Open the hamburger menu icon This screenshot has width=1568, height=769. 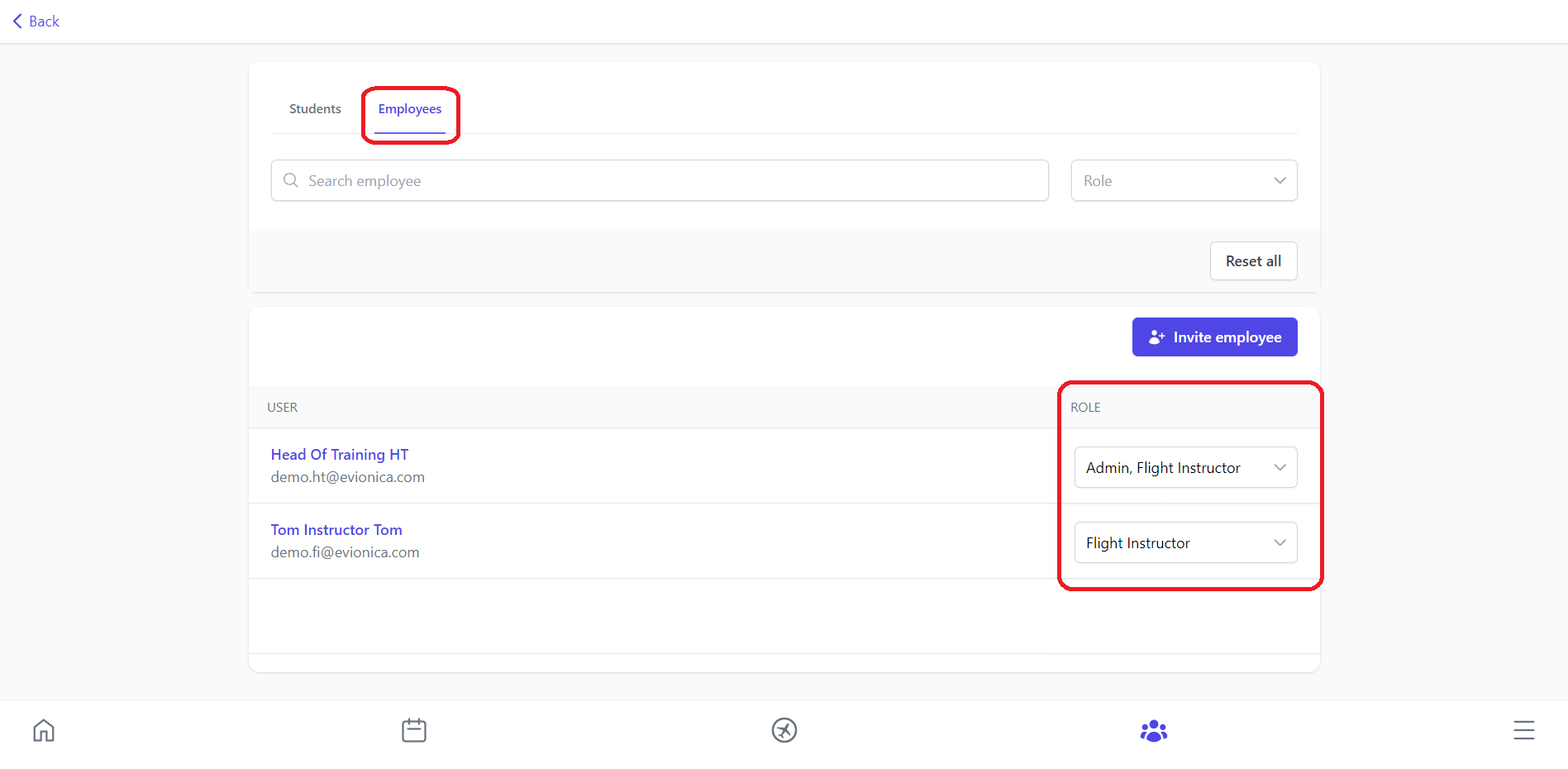tap(1524, 731)
